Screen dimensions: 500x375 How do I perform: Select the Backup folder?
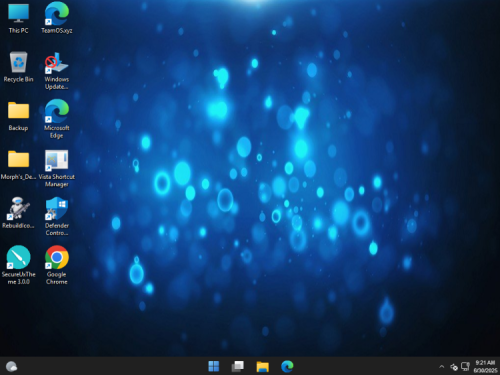pyautogui.click(x=18, y=116)
